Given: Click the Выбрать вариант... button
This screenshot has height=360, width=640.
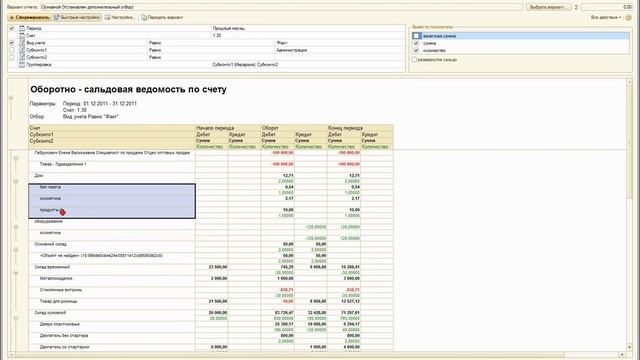Looking at the screenshot, I should 549,7.
